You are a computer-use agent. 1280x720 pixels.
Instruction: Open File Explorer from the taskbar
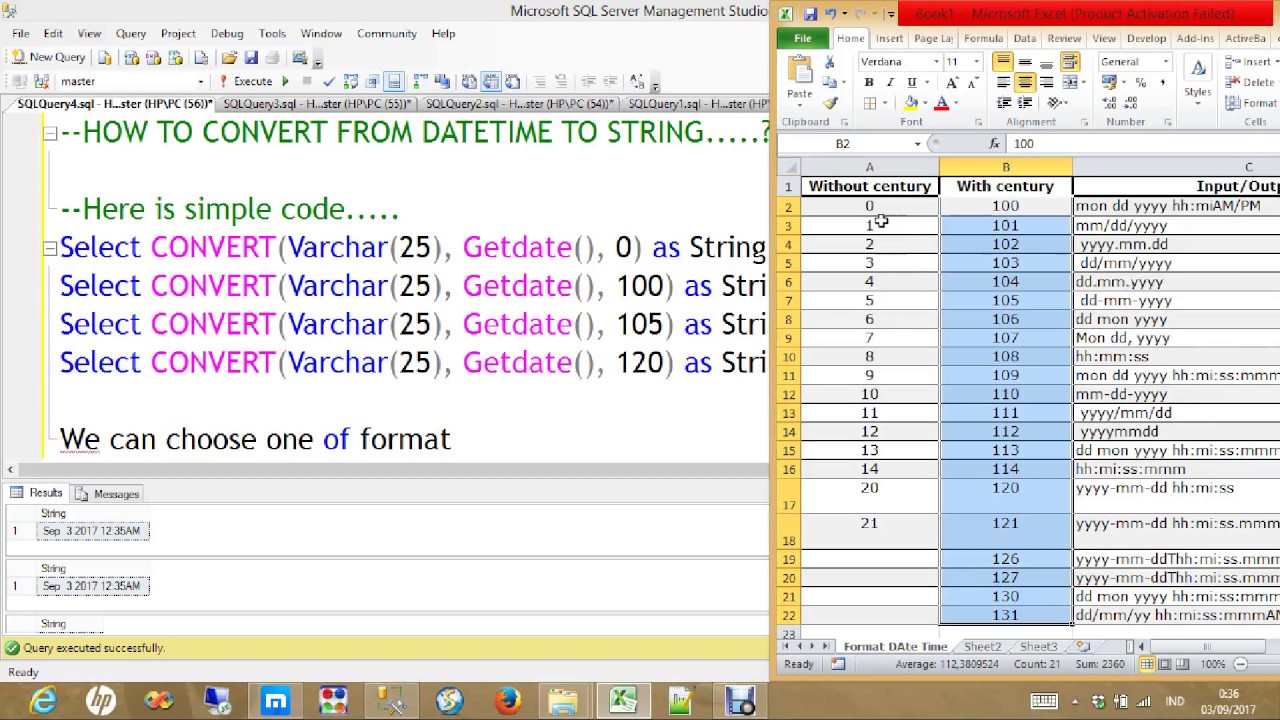563,701
